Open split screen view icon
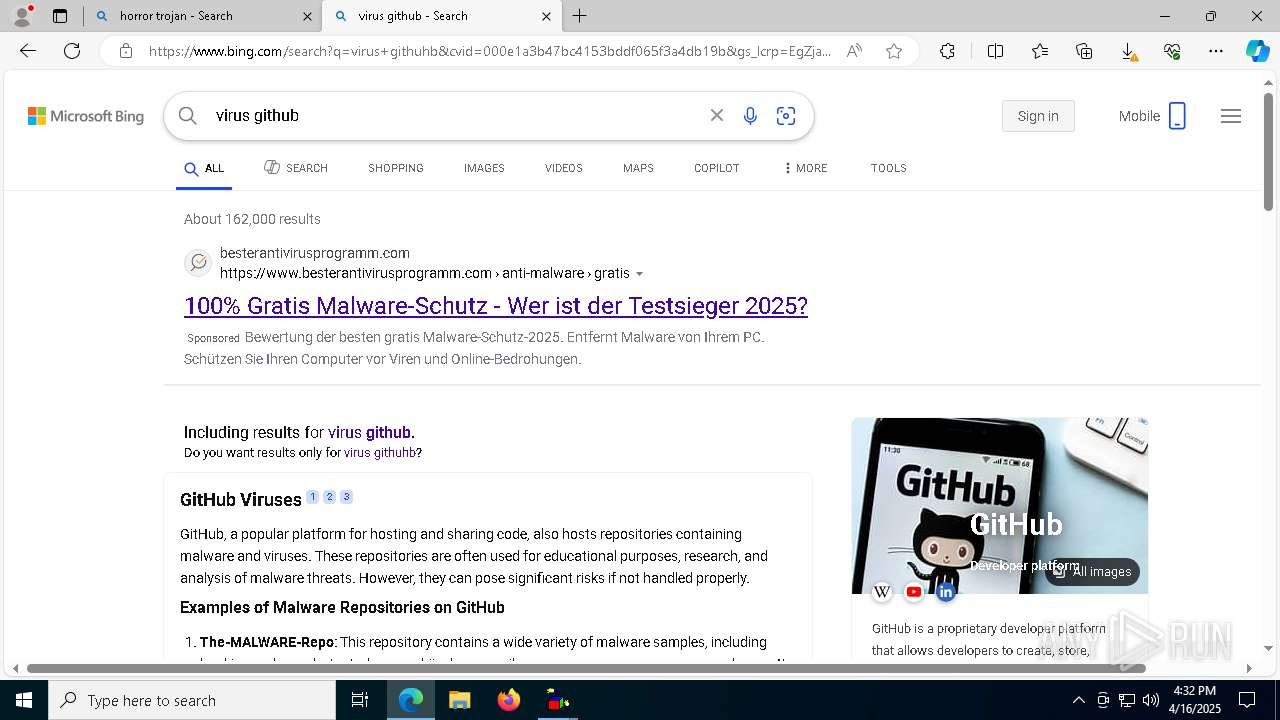This screenshot has width=1280, height=720. (995, 51)
